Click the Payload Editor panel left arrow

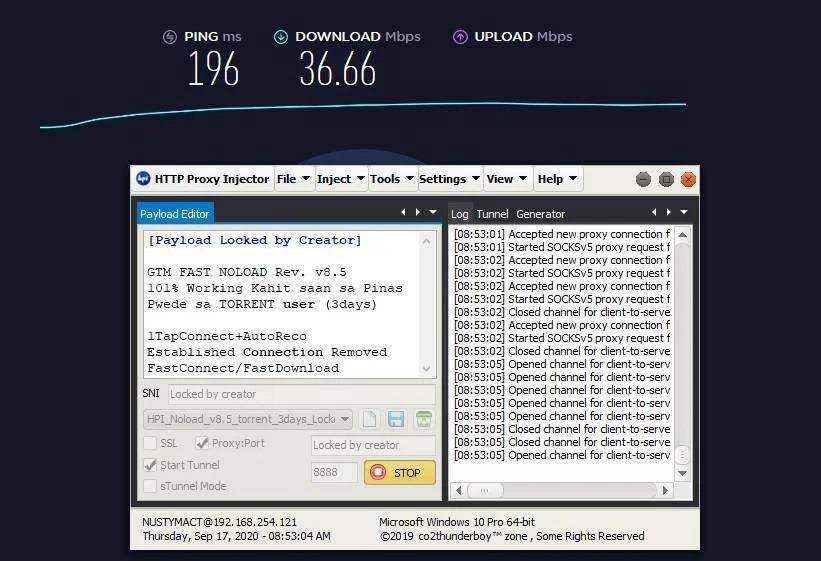(x=403, y=212)
